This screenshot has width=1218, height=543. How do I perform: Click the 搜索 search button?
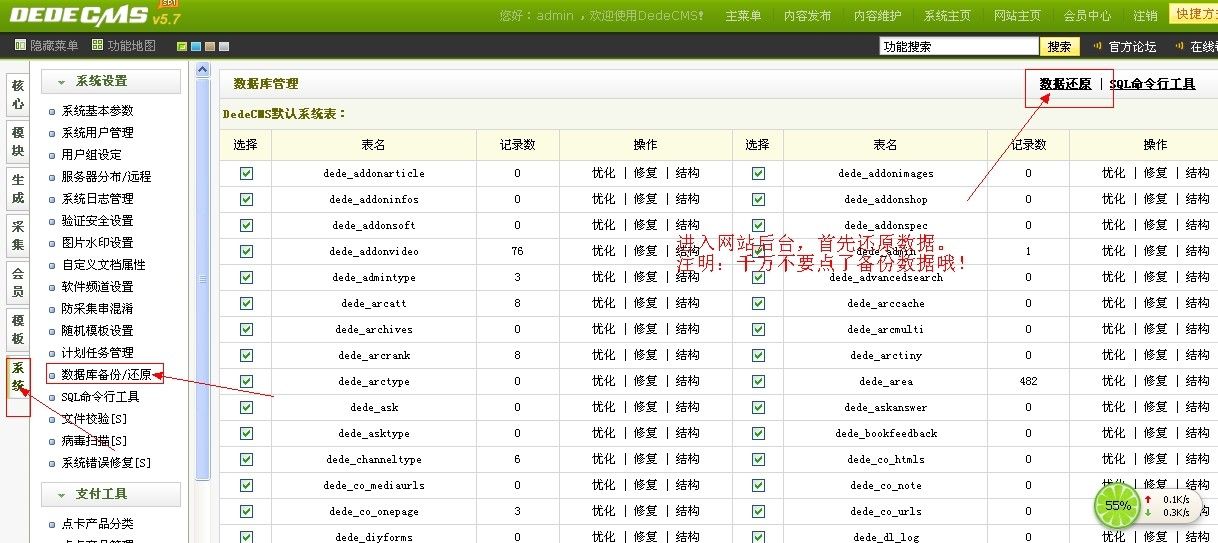click(1060, 47)
